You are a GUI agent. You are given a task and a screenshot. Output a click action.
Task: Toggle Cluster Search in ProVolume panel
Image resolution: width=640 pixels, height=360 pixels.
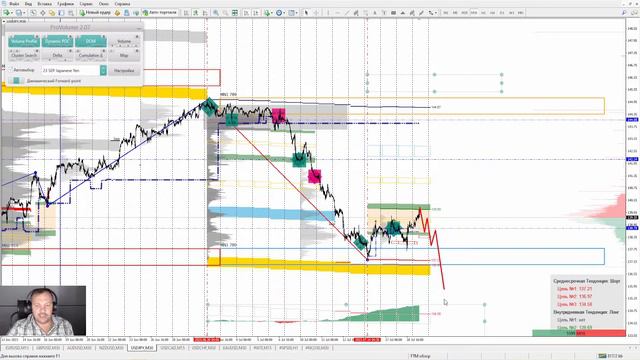(24, 55)
